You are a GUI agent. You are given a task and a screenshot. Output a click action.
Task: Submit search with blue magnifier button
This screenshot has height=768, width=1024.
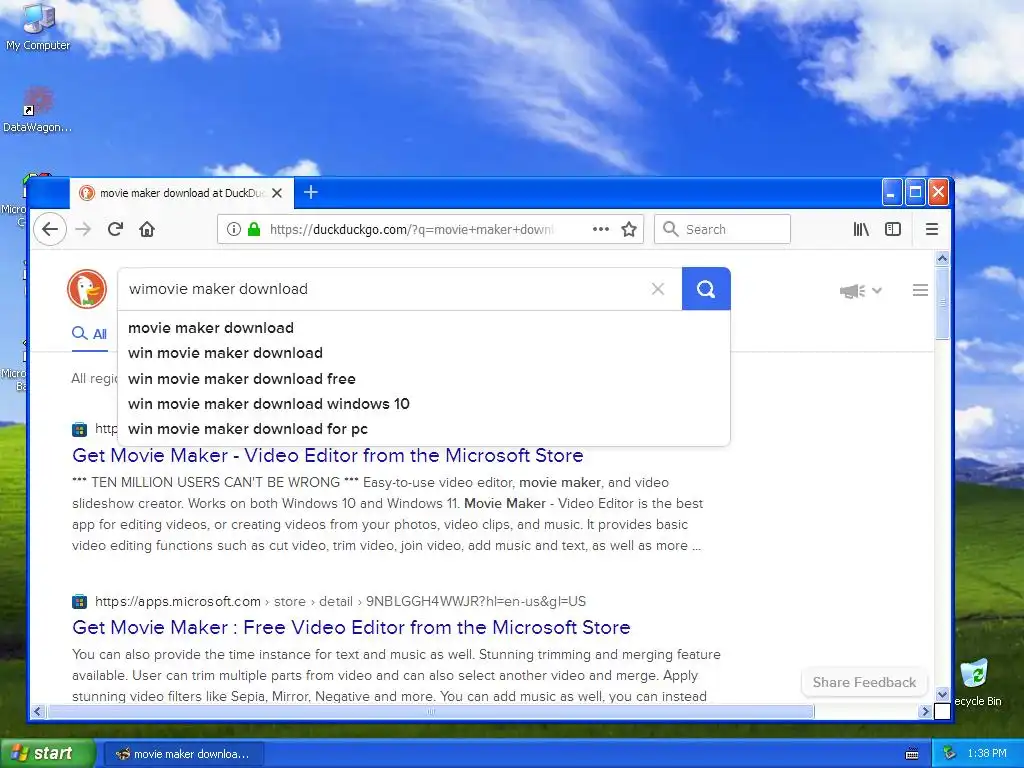point(706,289)
